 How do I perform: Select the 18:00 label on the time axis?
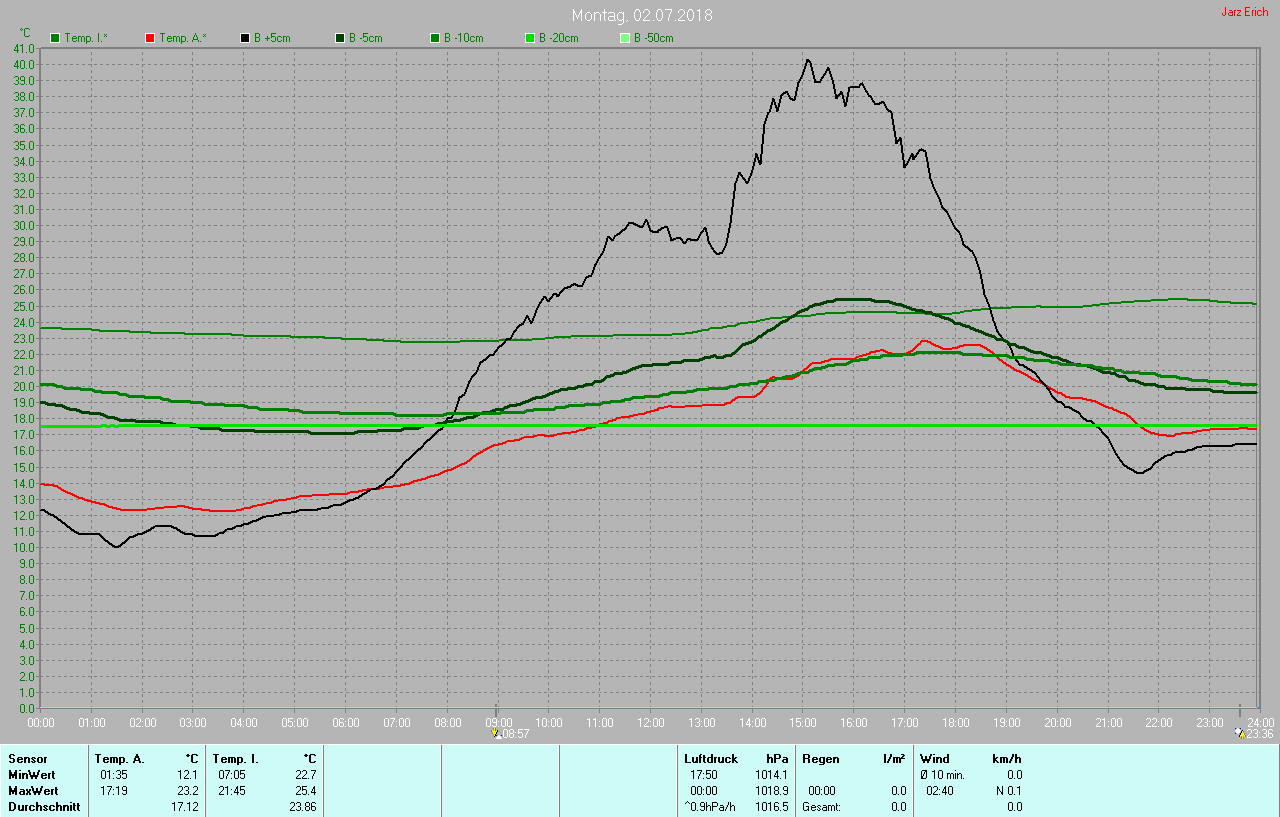point(955,722)
